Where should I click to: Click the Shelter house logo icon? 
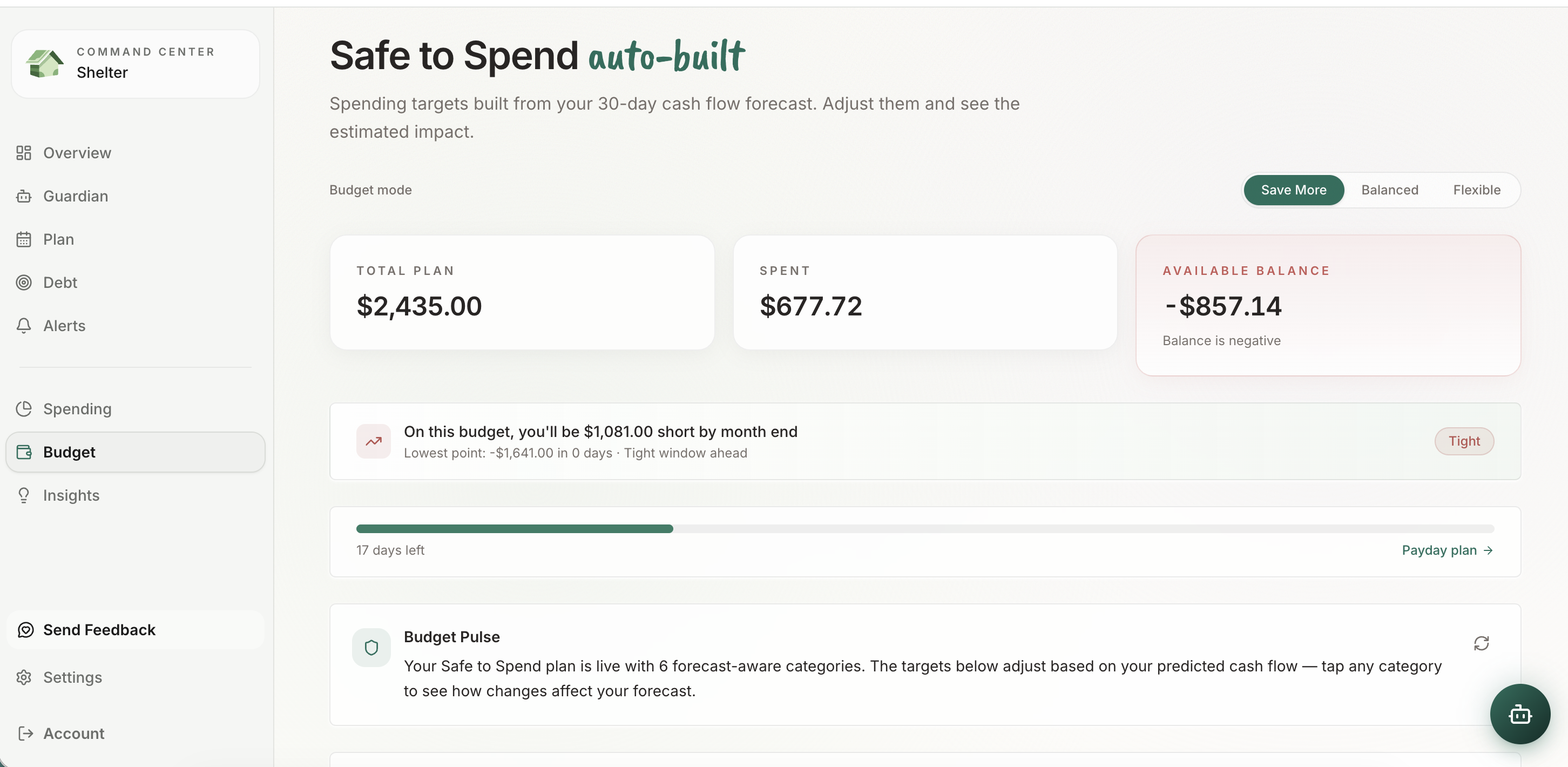[44, 64]
